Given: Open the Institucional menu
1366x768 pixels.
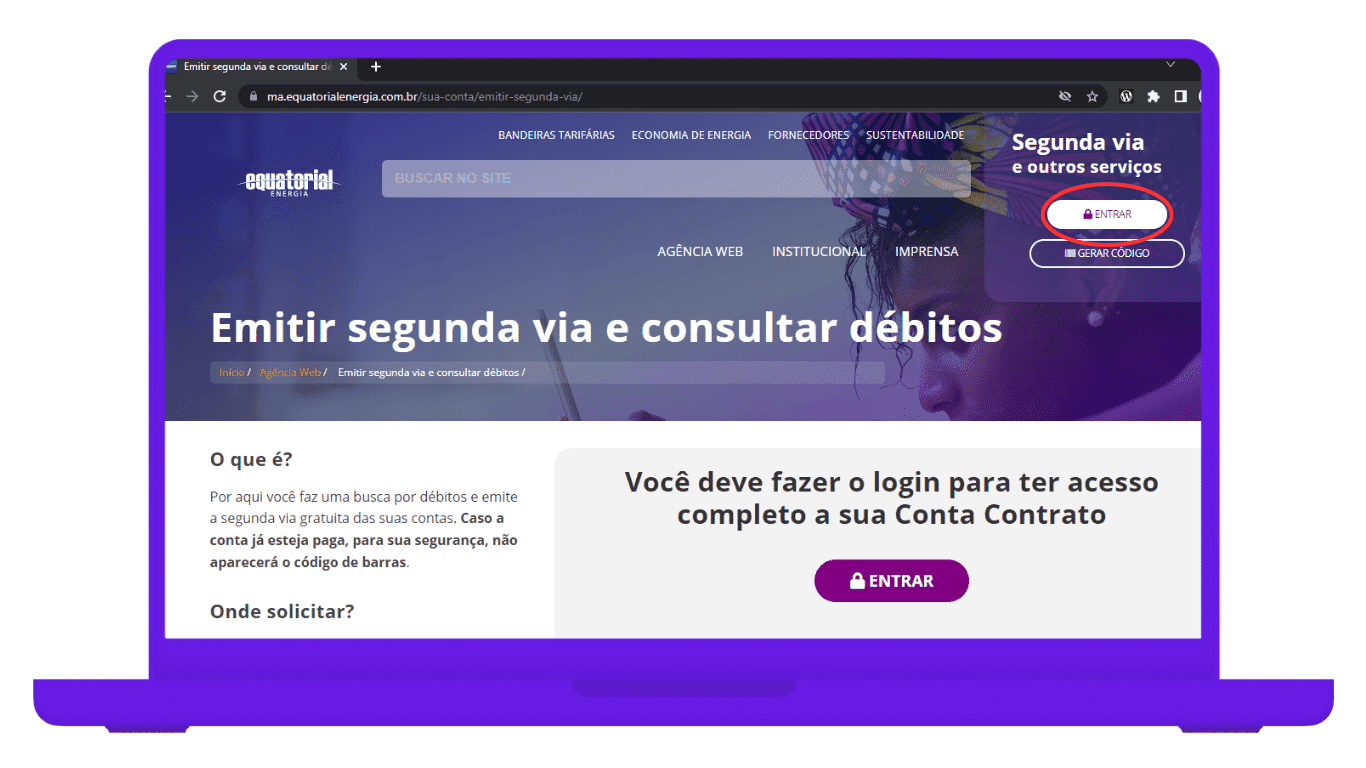Looking at the screenshot, I should [x=819, y=252].
